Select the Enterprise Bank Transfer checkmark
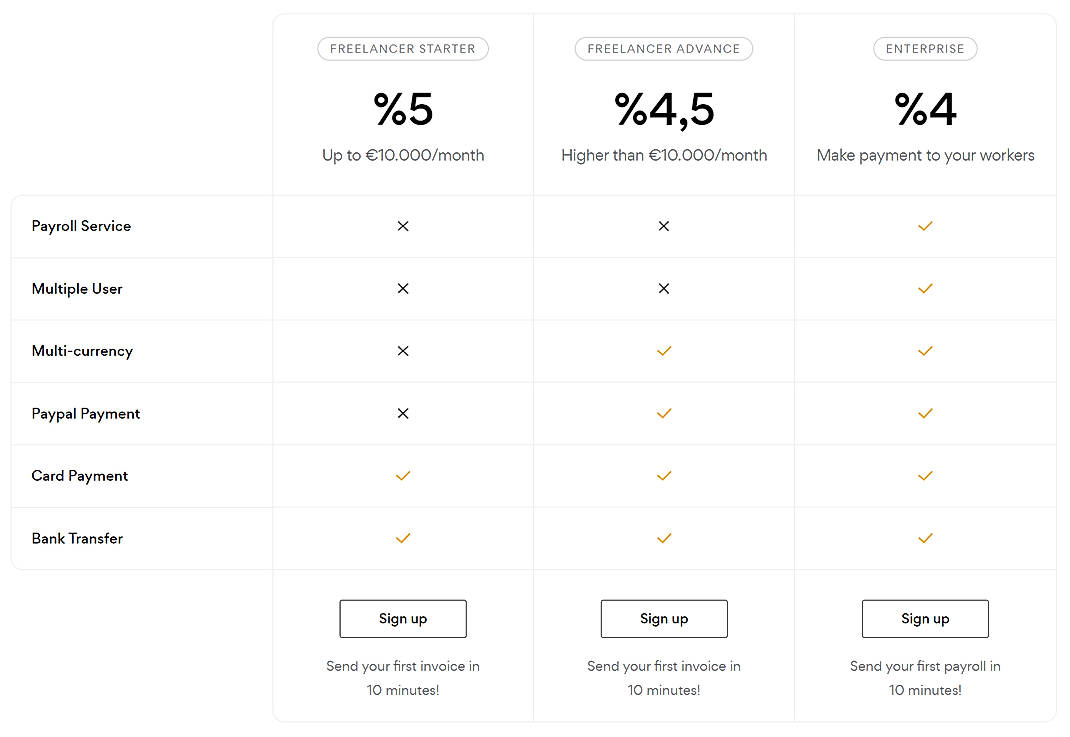The height and width of the screenshot is (737, 1070). pyautogui.click(x=925, y=538)
